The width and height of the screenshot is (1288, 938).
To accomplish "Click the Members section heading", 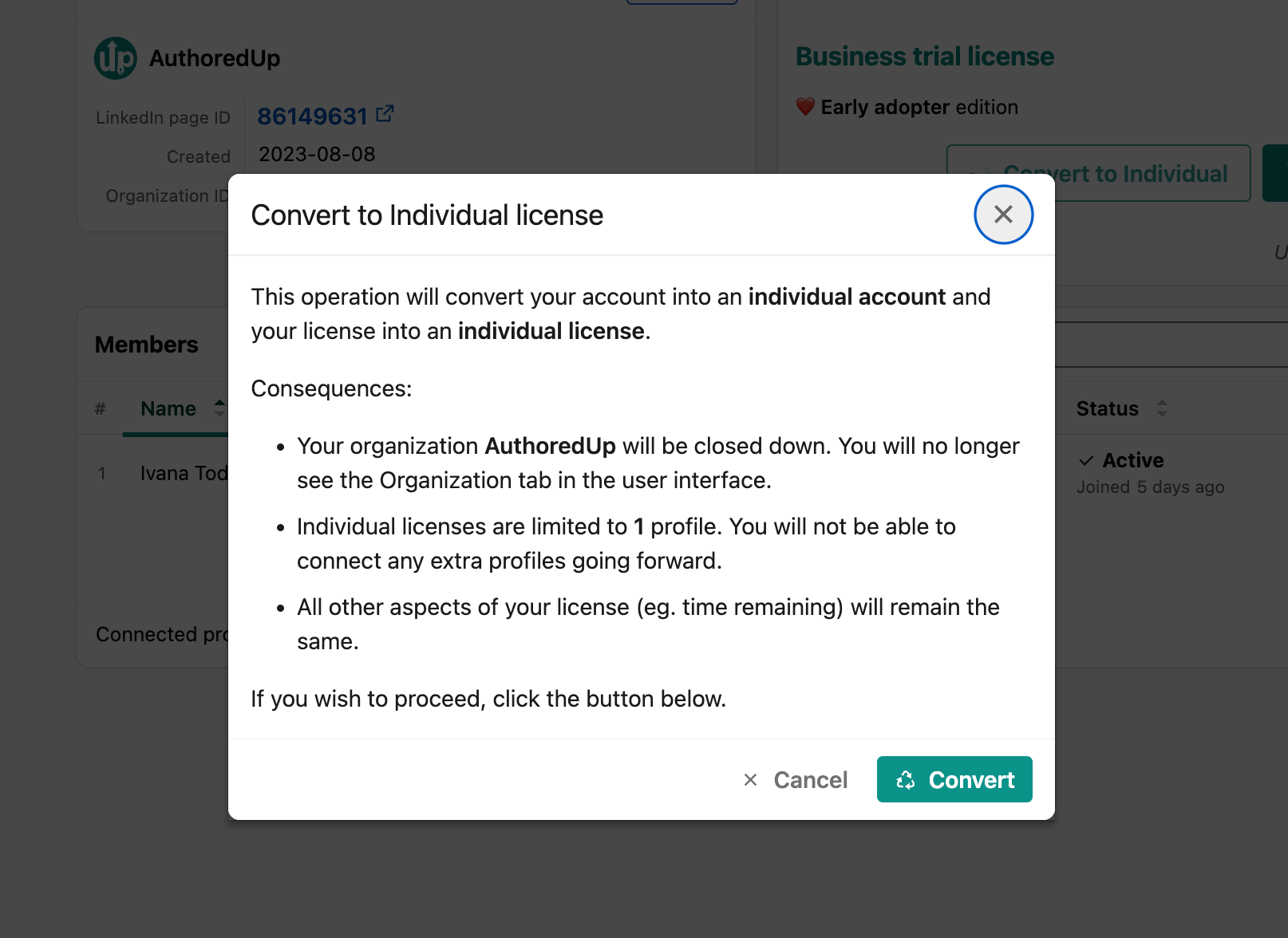I will click(x=147, y=345).
